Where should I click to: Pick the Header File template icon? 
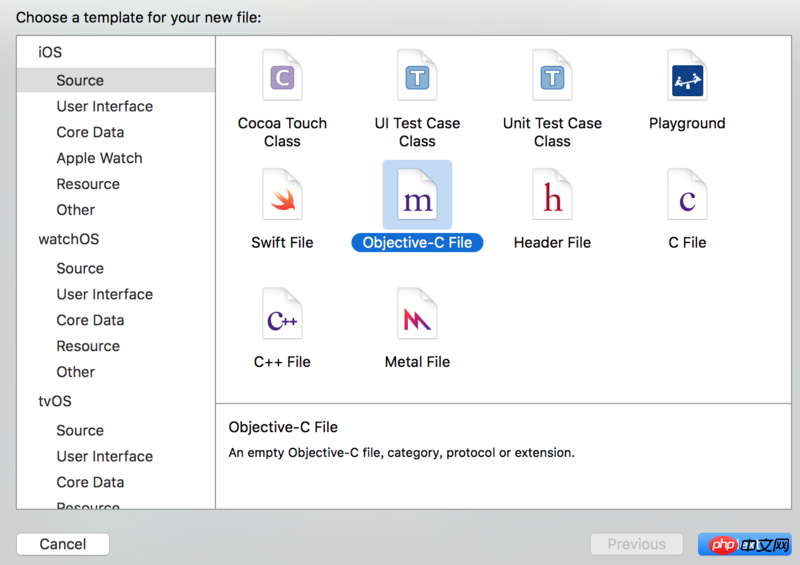(x=552, y=194)
